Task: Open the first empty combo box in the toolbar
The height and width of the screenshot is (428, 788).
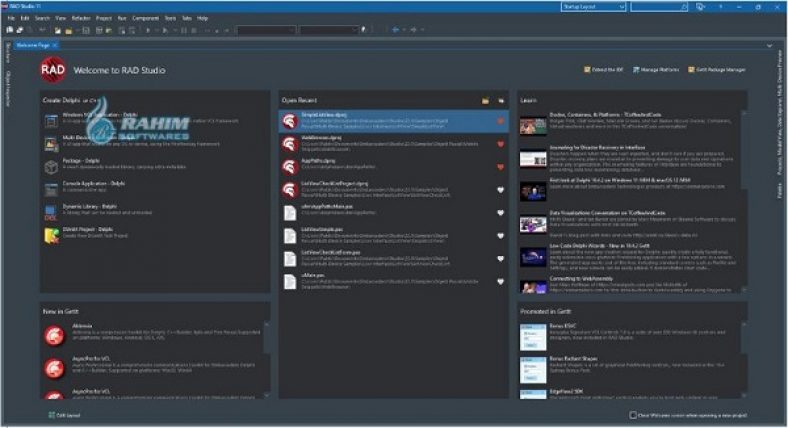Action: pos(265,31)
